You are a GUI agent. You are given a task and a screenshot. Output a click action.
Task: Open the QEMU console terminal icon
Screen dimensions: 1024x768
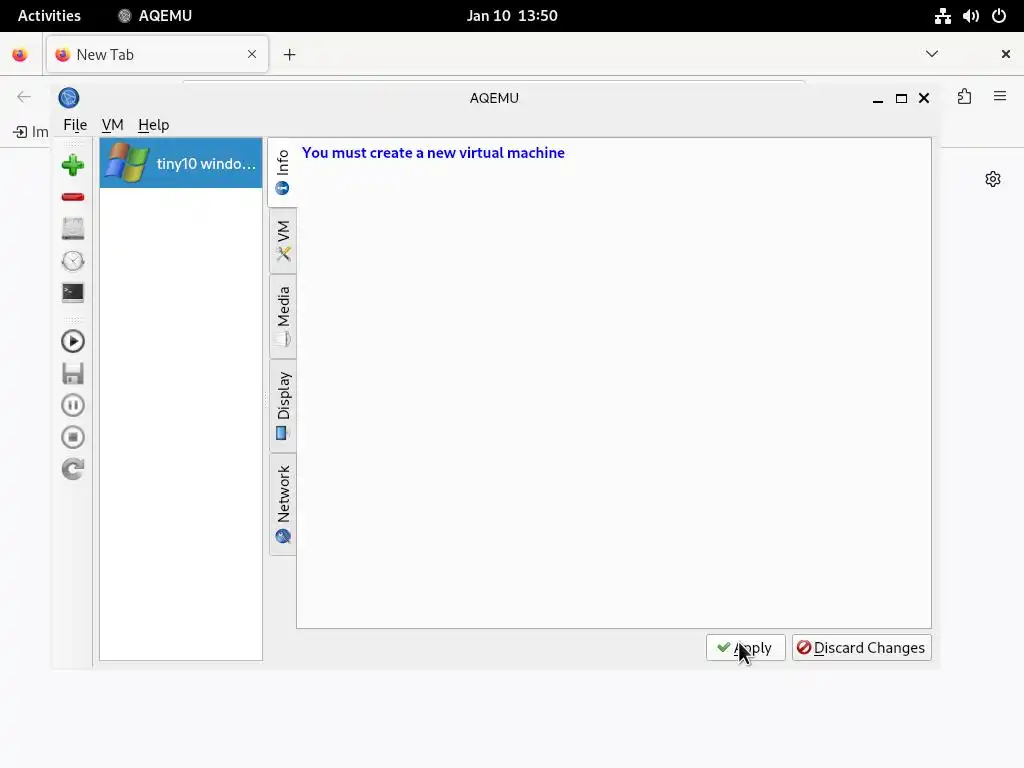point(72,293)
